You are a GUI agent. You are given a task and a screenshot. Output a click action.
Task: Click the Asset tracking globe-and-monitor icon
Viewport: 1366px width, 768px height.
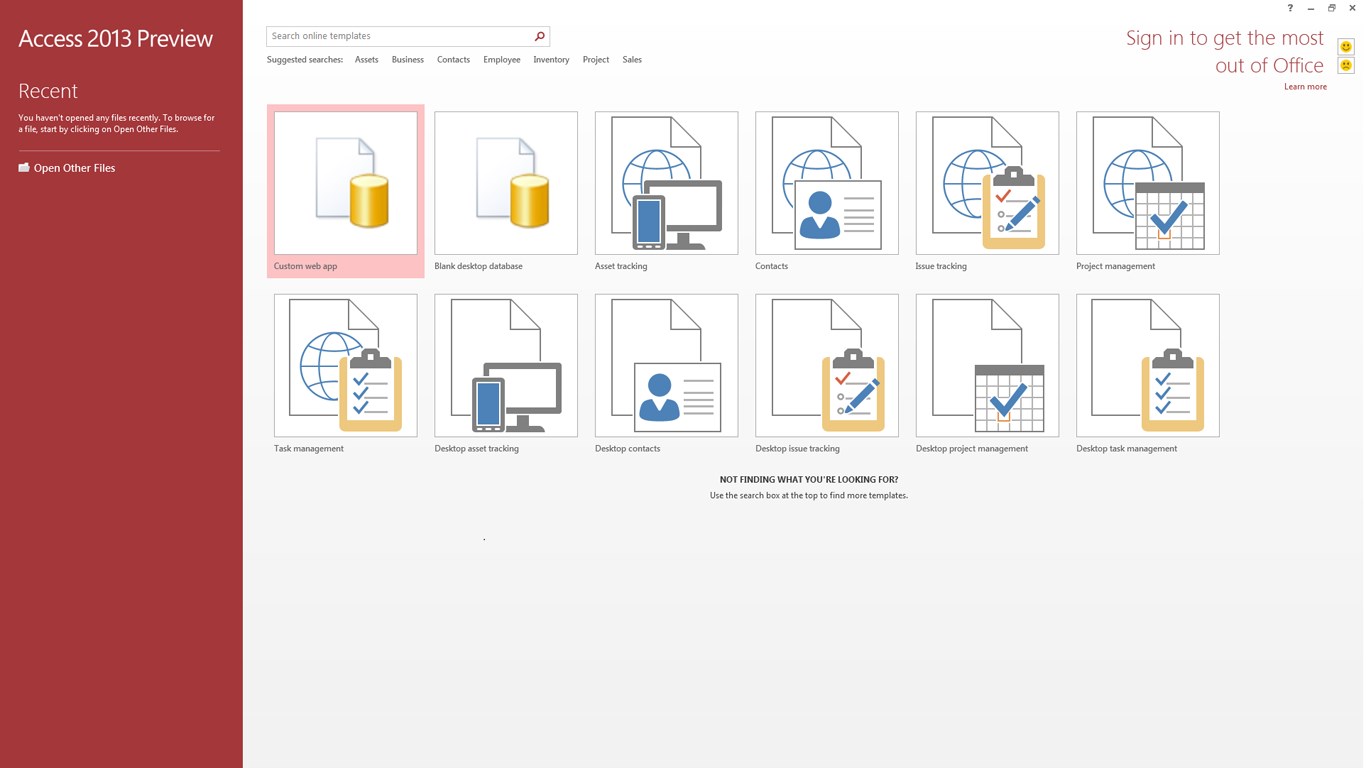[665, 182]
